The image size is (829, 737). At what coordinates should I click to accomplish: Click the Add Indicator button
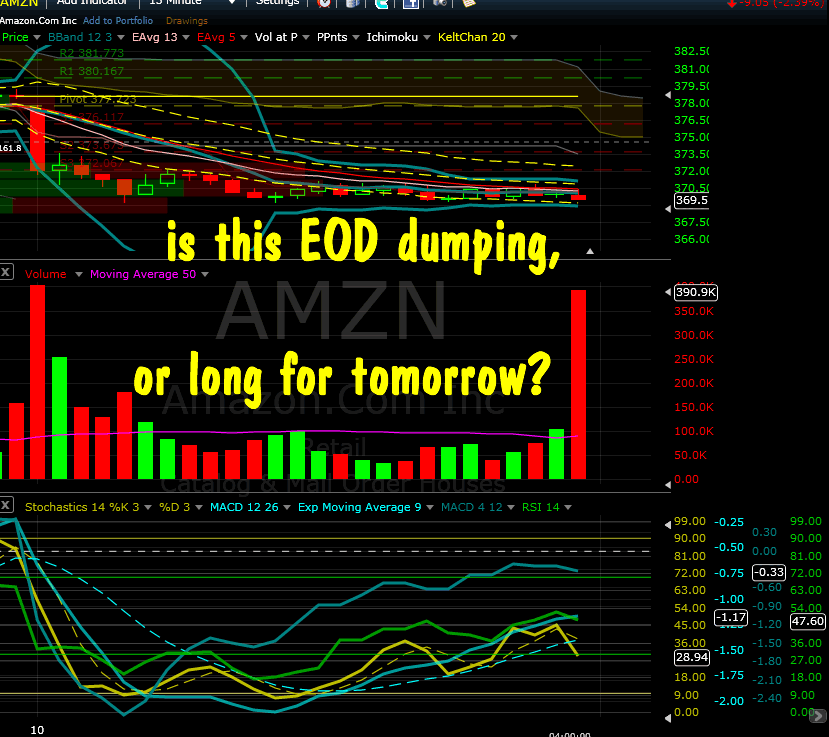pos(92,3)
